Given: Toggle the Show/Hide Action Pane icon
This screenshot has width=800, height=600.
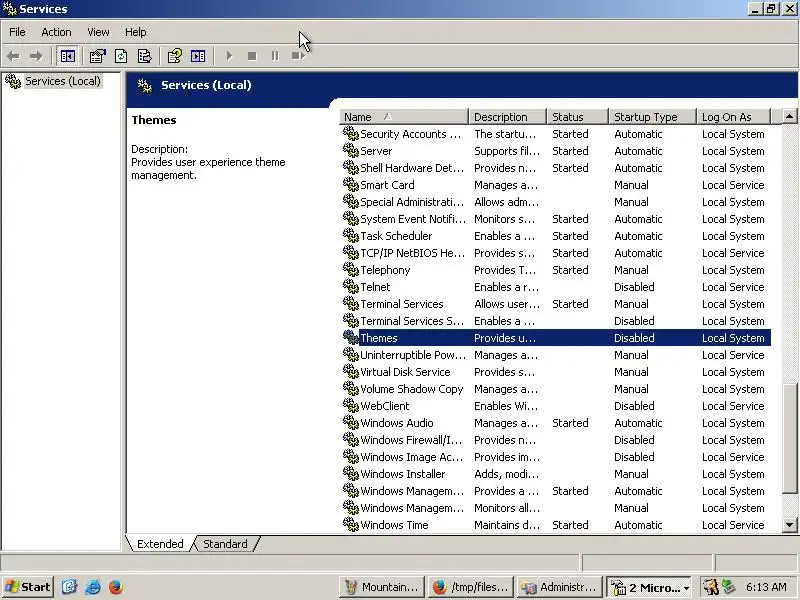Looking at the screenshot, I should click(198, 56).
